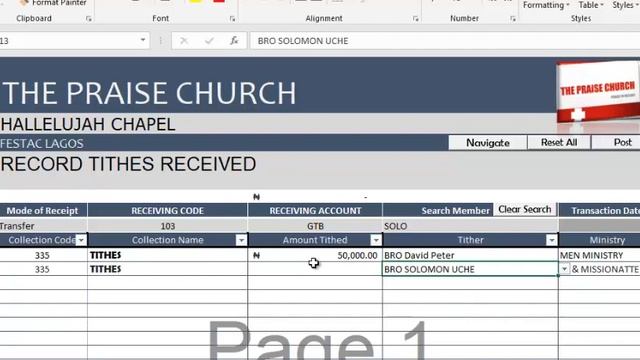640x360 pixels.
Task: Open the Name Box dropdown arrow
Action: pyautogui.click(x=143, y=40)
